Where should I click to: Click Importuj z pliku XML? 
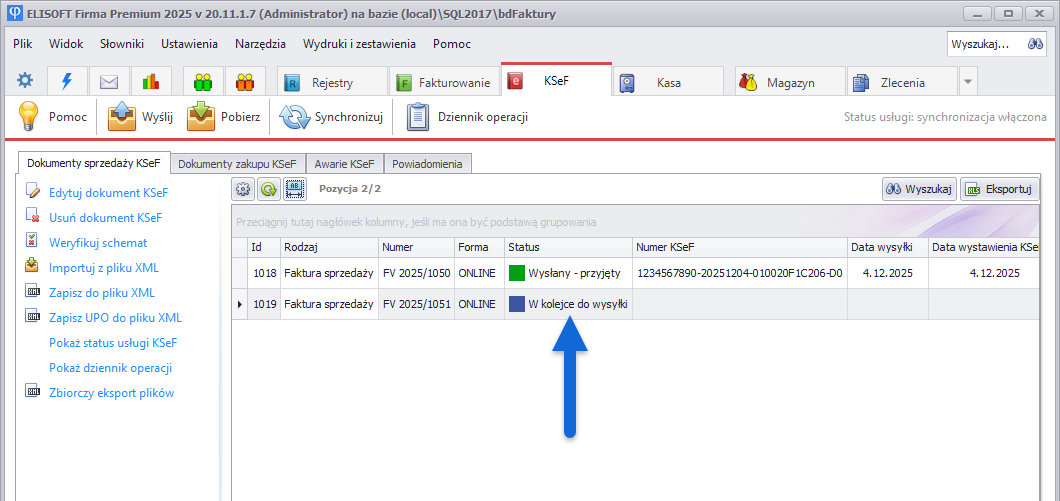click(104, 267)
